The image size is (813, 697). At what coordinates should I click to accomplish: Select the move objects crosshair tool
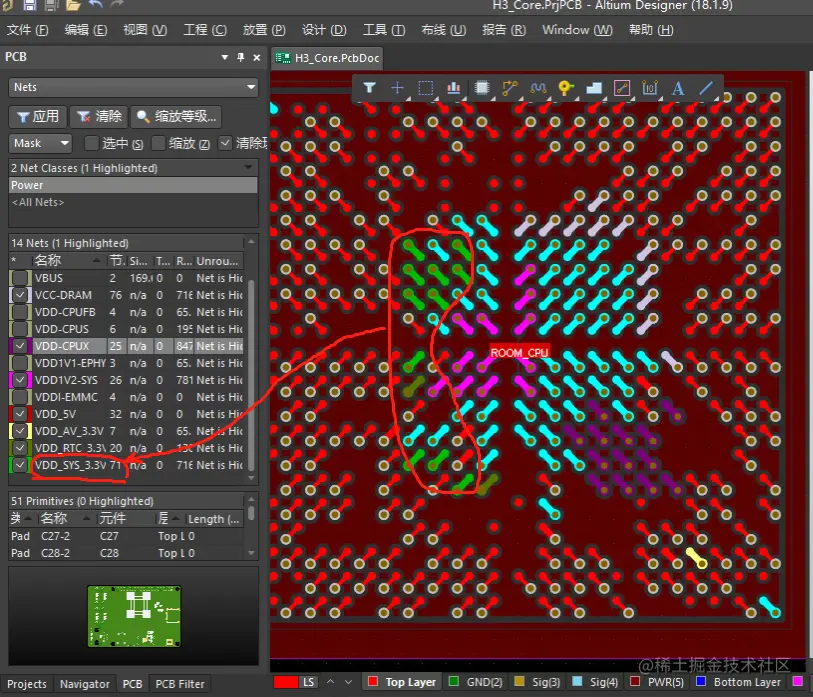tap(397, 88)
